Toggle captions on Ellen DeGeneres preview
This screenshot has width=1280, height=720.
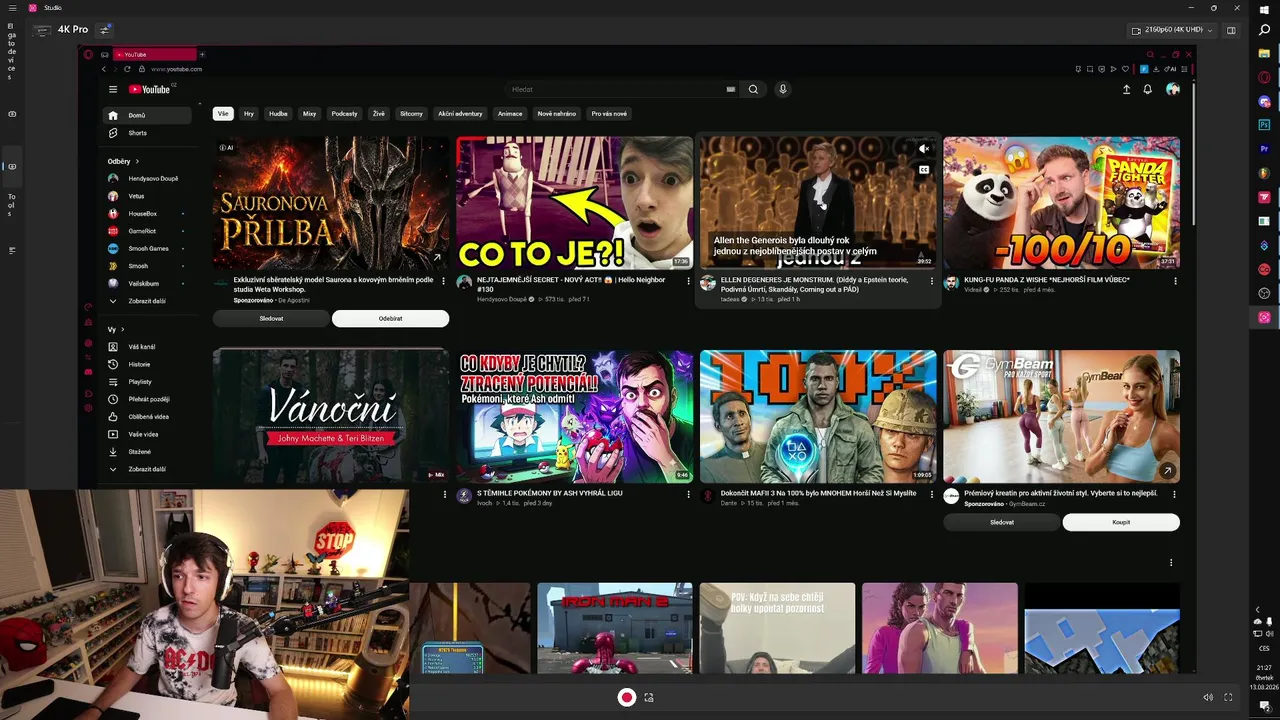click(x=925, y=170)
